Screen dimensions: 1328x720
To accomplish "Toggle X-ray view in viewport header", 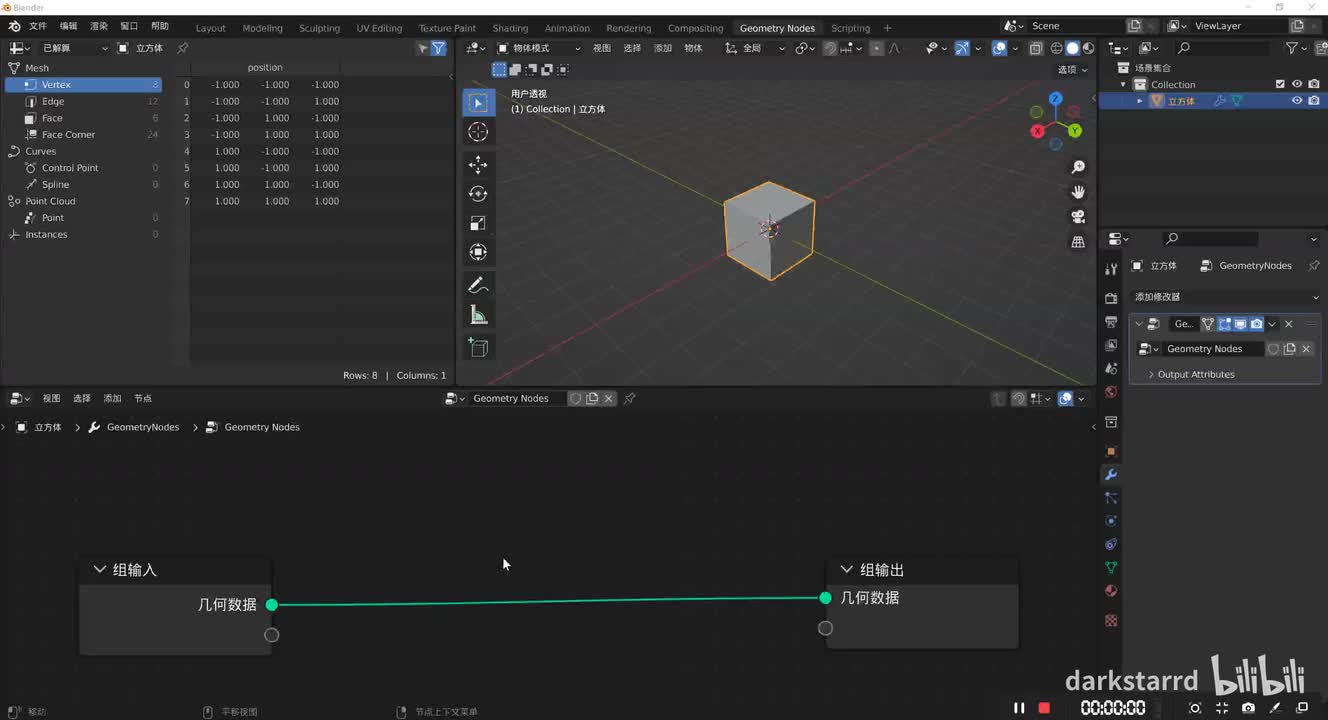I will tap(1036, 48).
